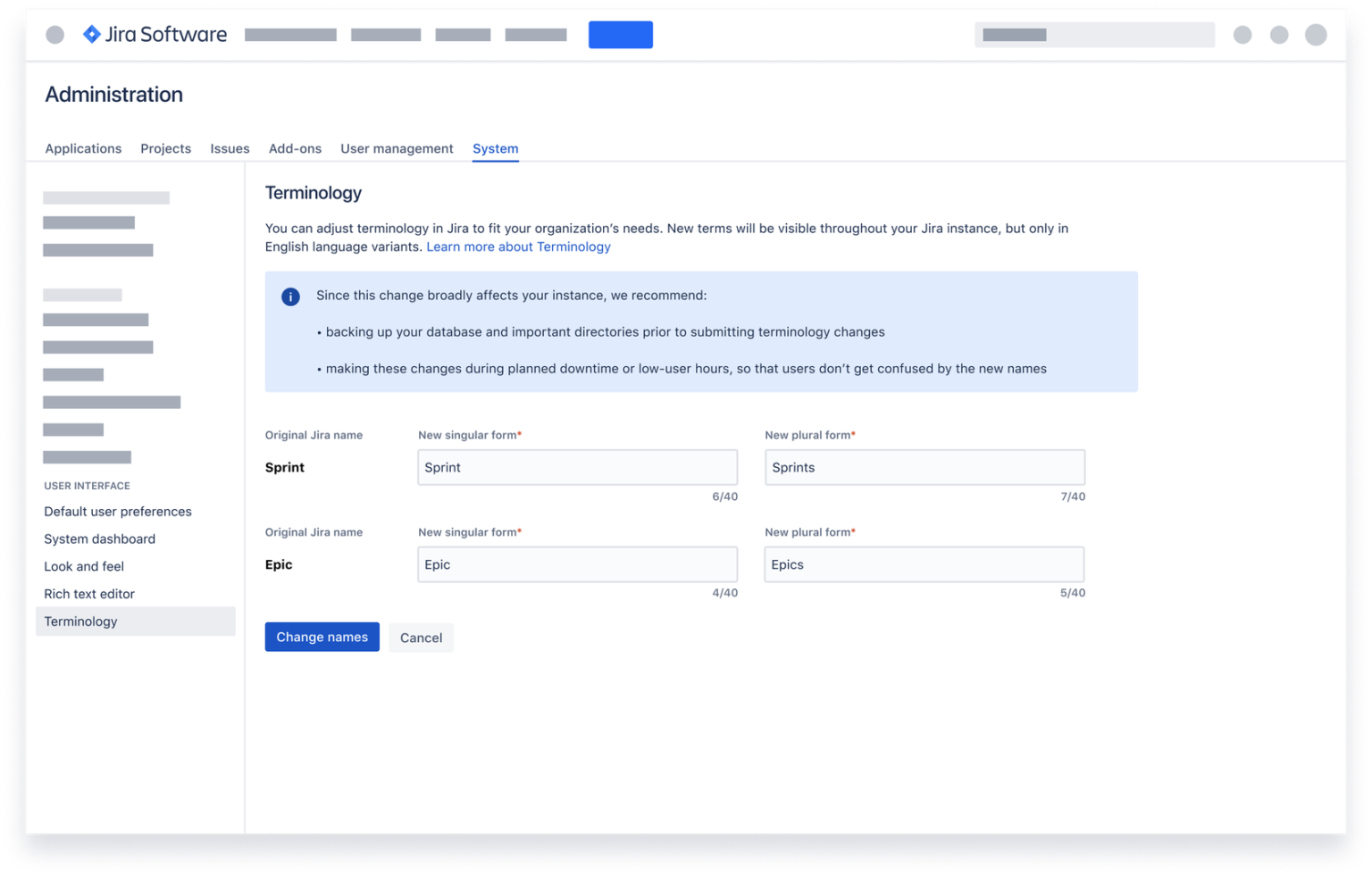The width and height of the screenshot is (1372, 876).
Task: Click inside the Epics new plural form field
Action: 924,564
